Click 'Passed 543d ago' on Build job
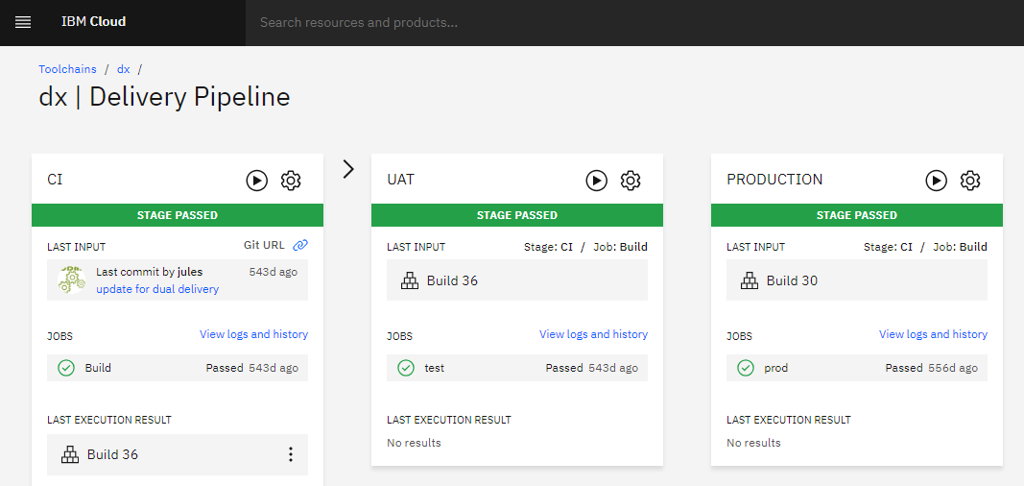 point(252,368)
